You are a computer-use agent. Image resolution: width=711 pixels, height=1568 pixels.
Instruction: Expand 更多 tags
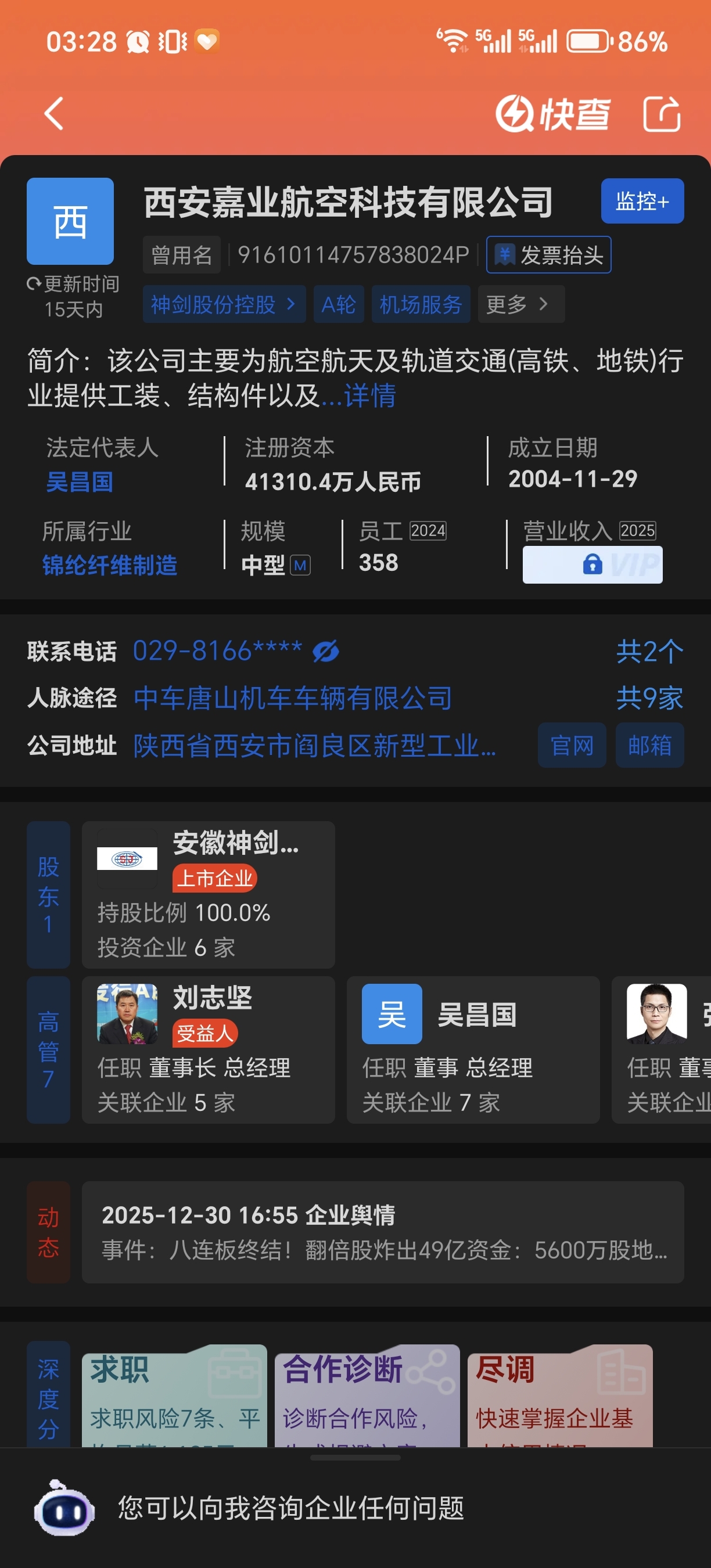521,304
